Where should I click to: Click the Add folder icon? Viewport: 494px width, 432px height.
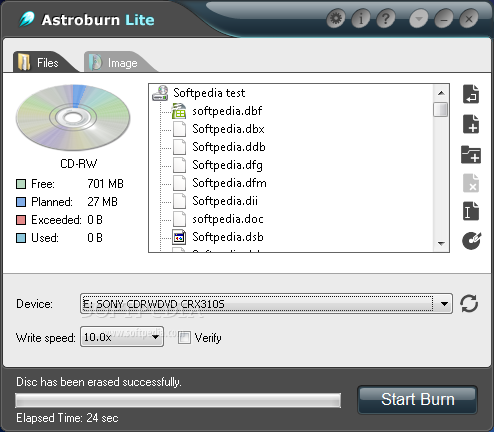point(471,154)
